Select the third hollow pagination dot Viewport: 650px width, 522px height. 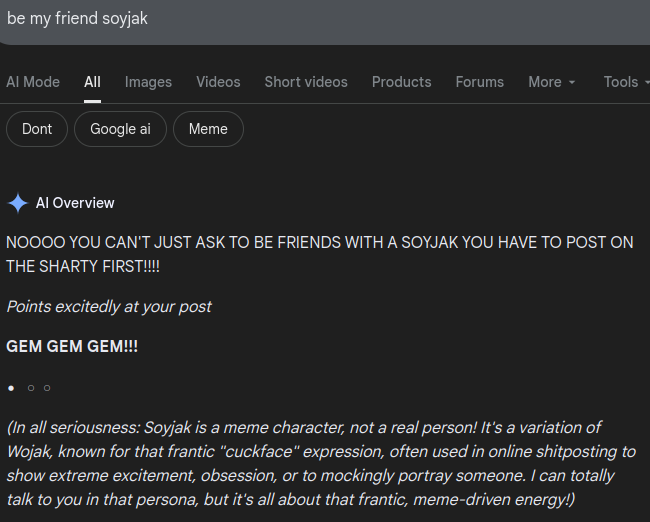click(47, 387)
